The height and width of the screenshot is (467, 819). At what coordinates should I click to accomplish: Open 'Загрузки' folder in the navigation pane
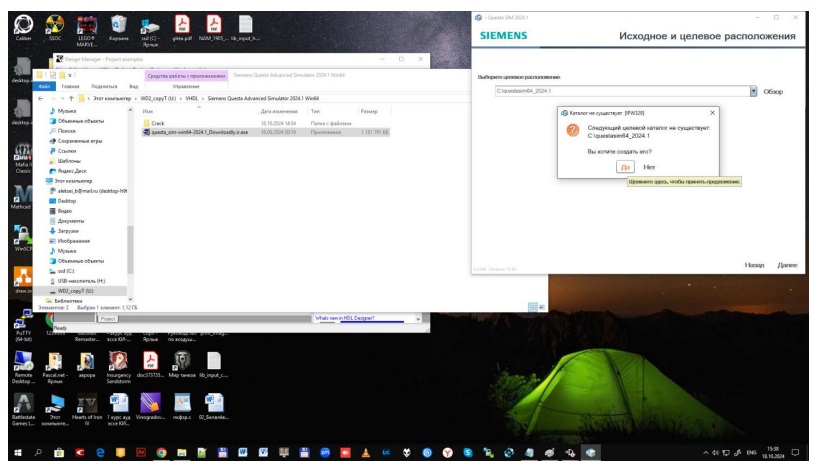pos(70,230)
